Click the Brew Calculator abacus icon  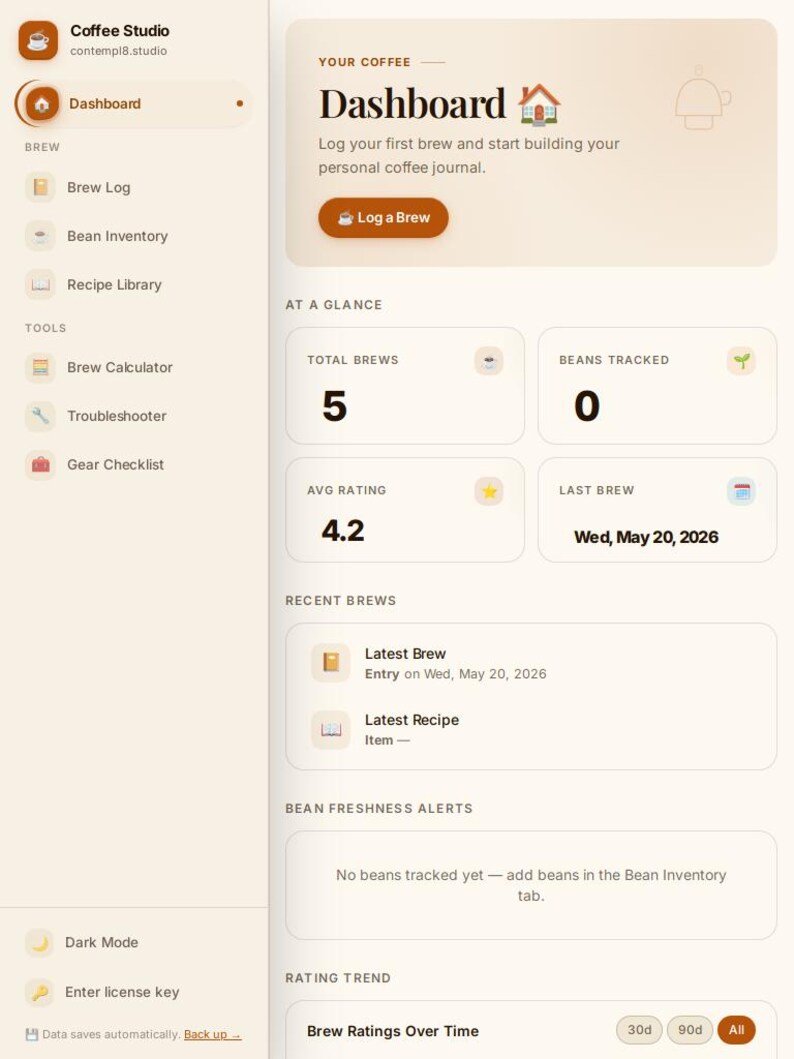[41, 367]
